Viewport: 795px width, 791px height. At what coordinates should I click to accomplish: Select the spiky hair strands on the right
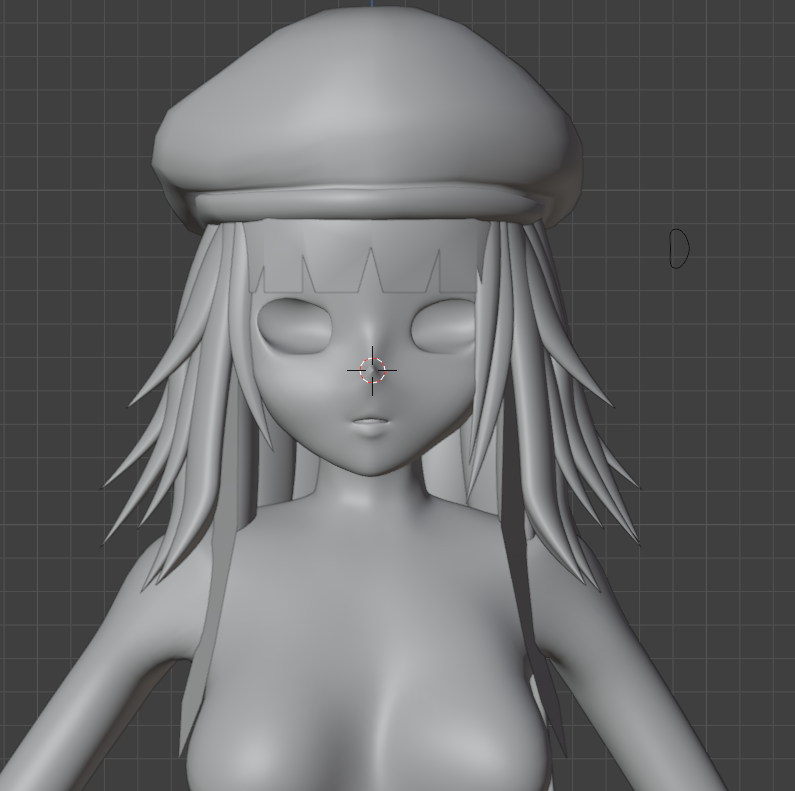553,406
